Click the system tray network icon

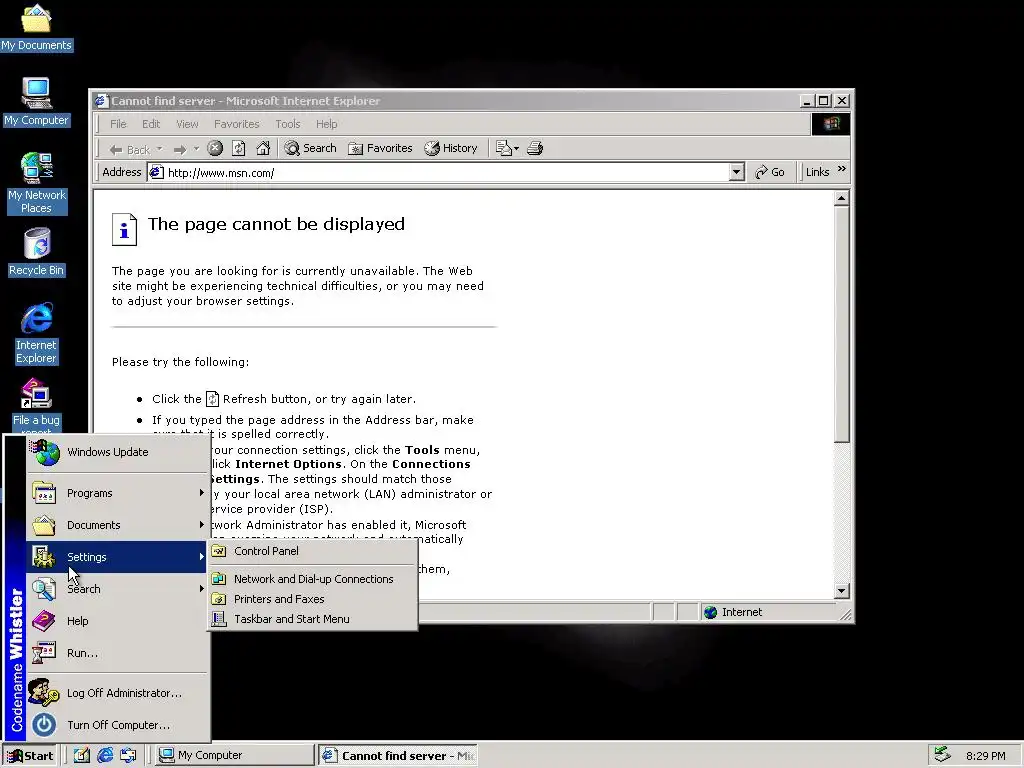[942, 755]
